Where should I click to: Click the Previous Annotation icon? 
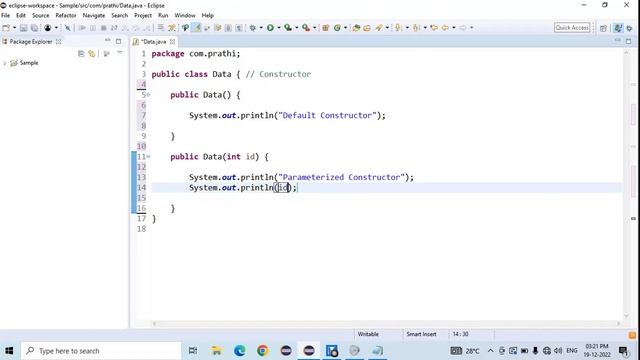click(x=416, y=28)
